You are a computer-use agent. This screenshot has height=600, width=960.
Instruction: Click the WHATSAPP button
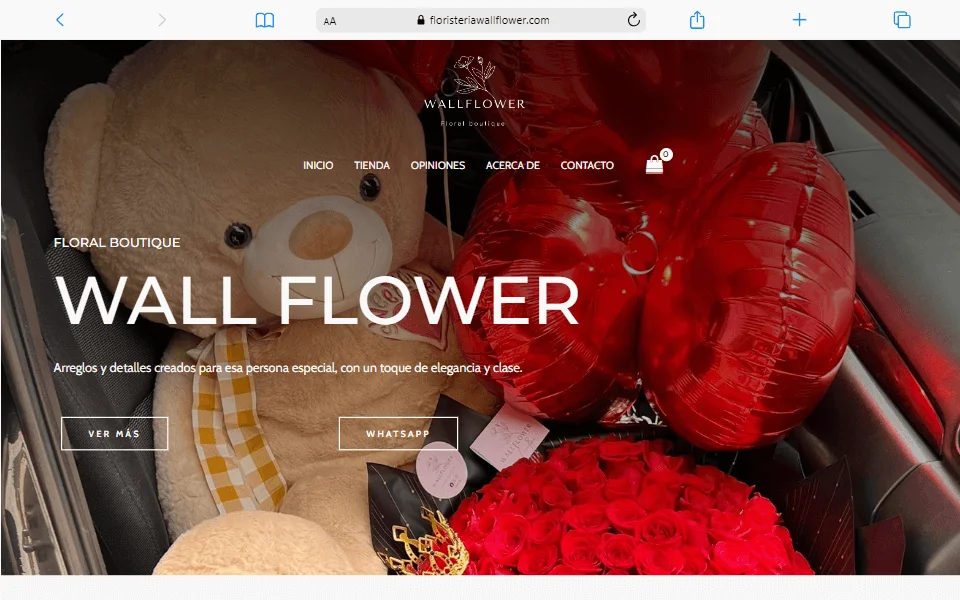[398, 433]
